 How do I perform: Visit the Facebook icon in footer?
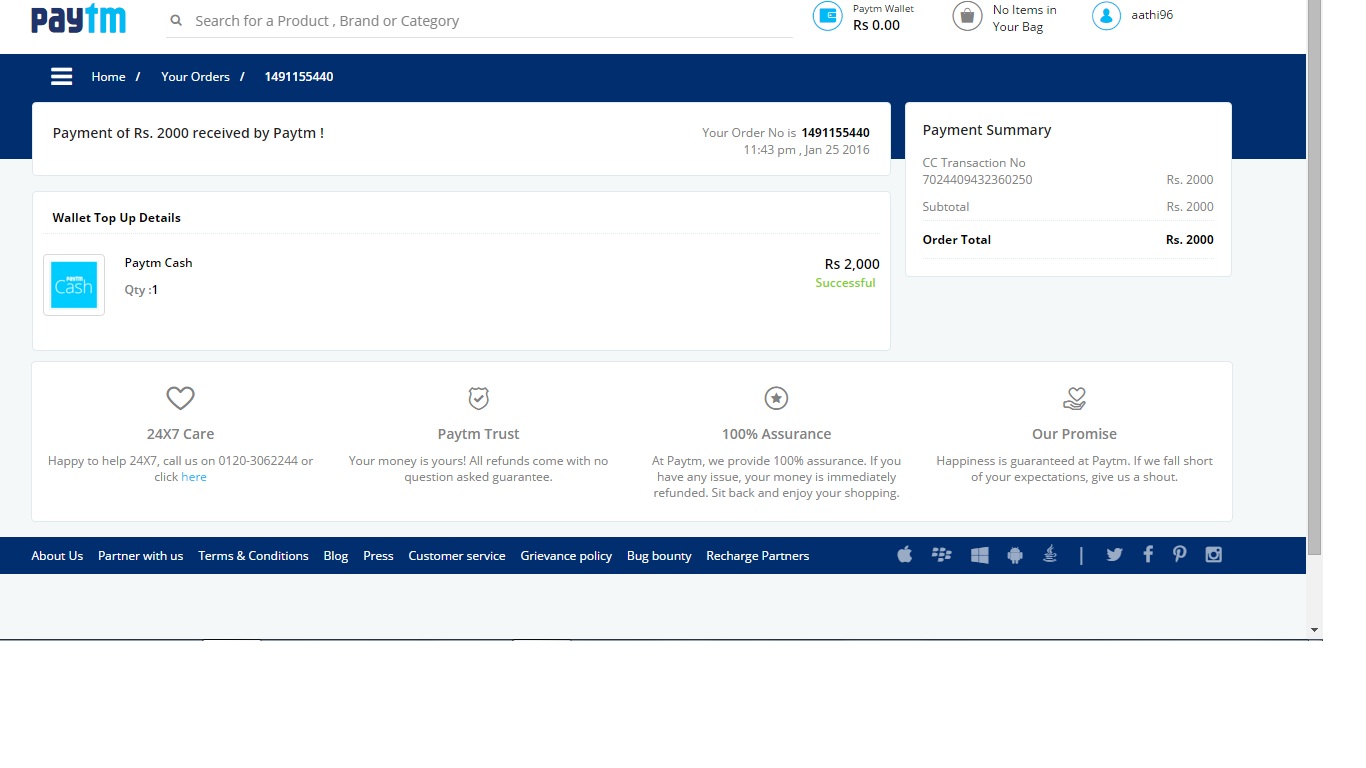1148,555
